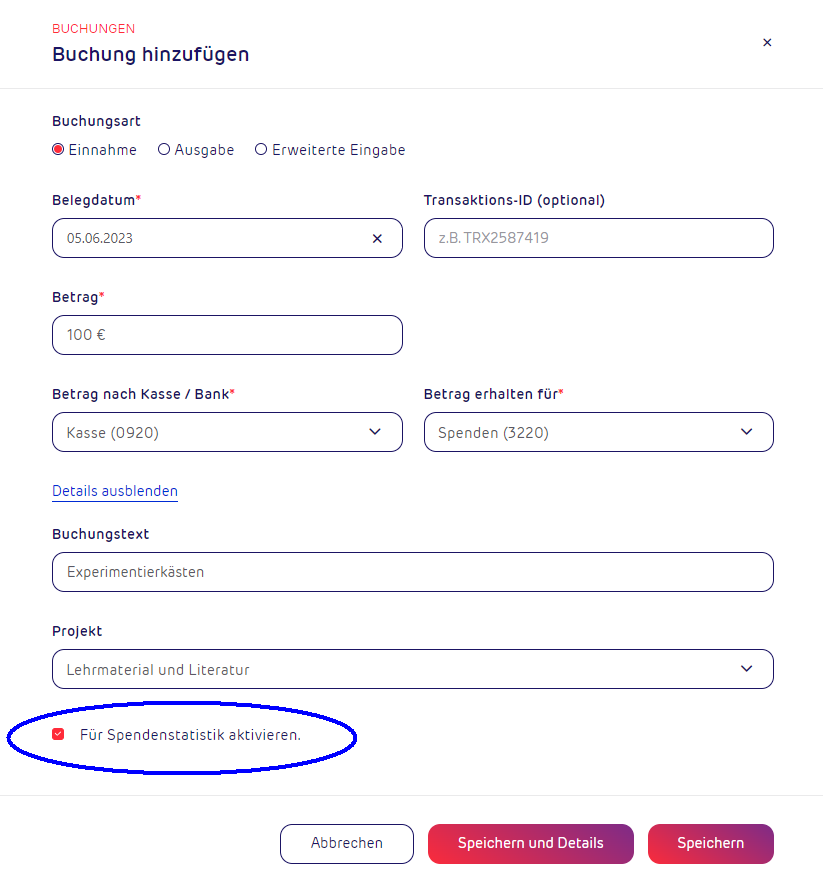The height and width of the screenshot is (878, 823).
Task: Uncheck Für Spendenstatistik aktivieren checkbox
Action: [x=58, y=734]
